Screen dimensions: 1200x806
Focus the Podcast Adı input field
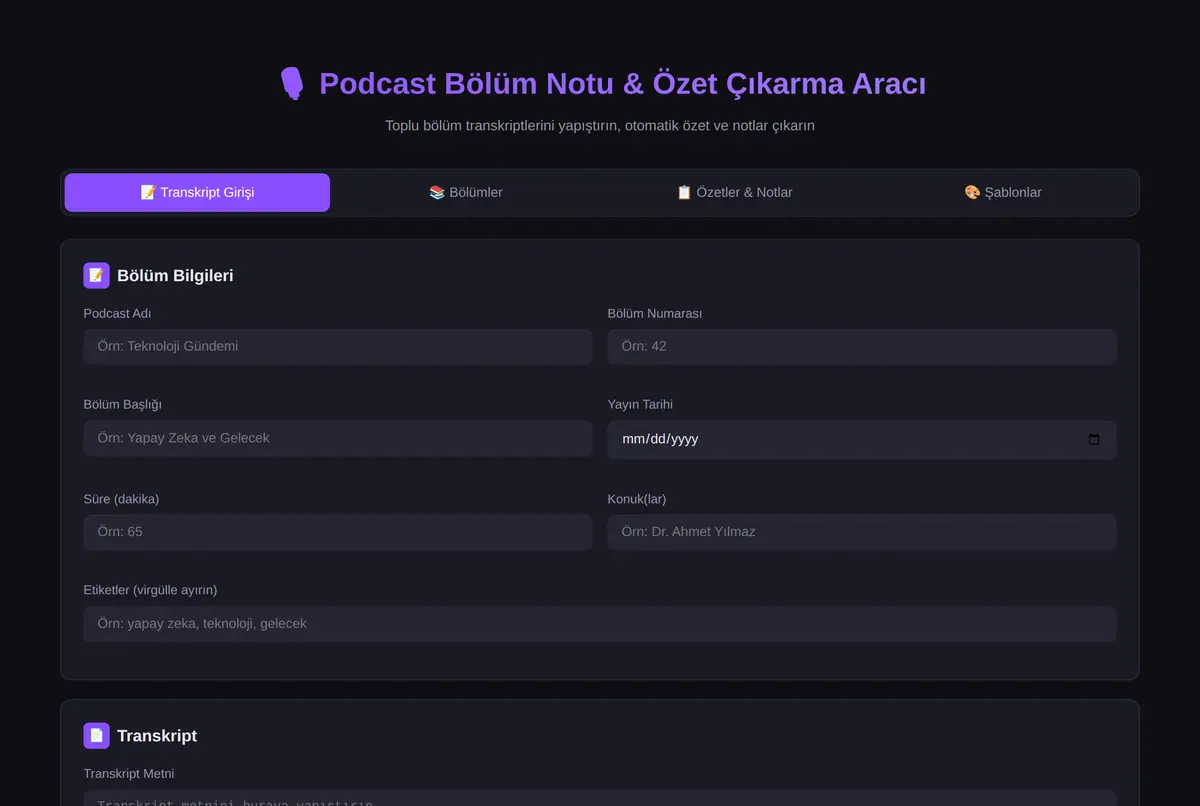click(338, 346)
